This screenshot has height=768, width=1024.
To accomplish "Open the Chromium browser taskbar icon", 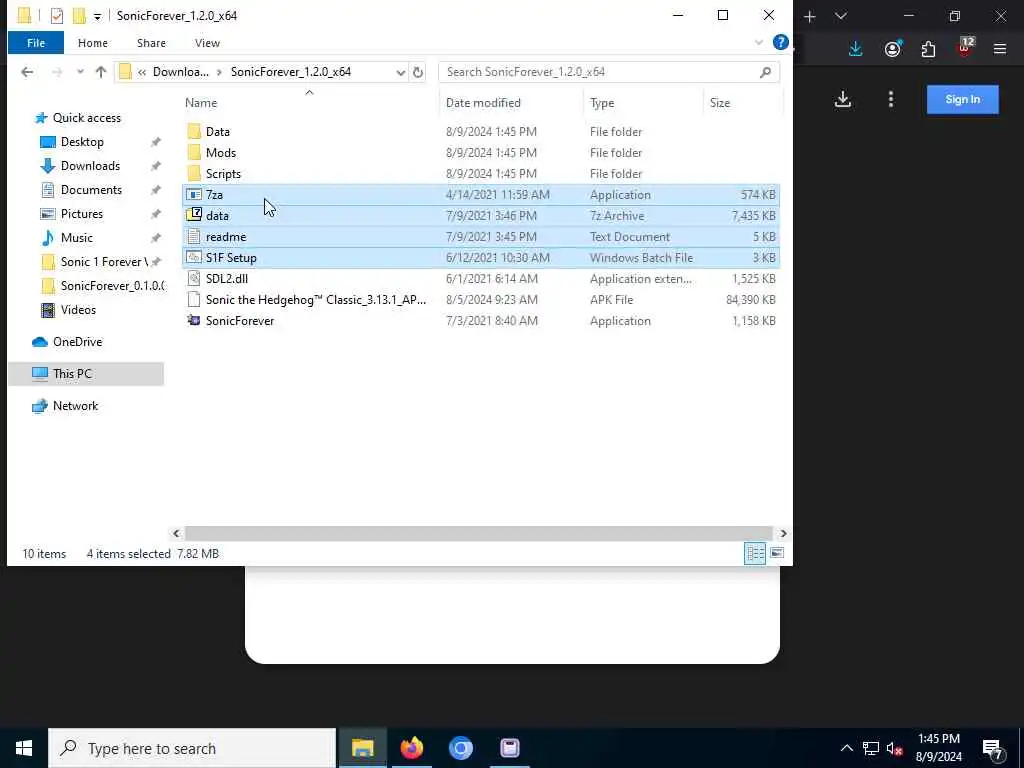I will (x=460, y=748).
